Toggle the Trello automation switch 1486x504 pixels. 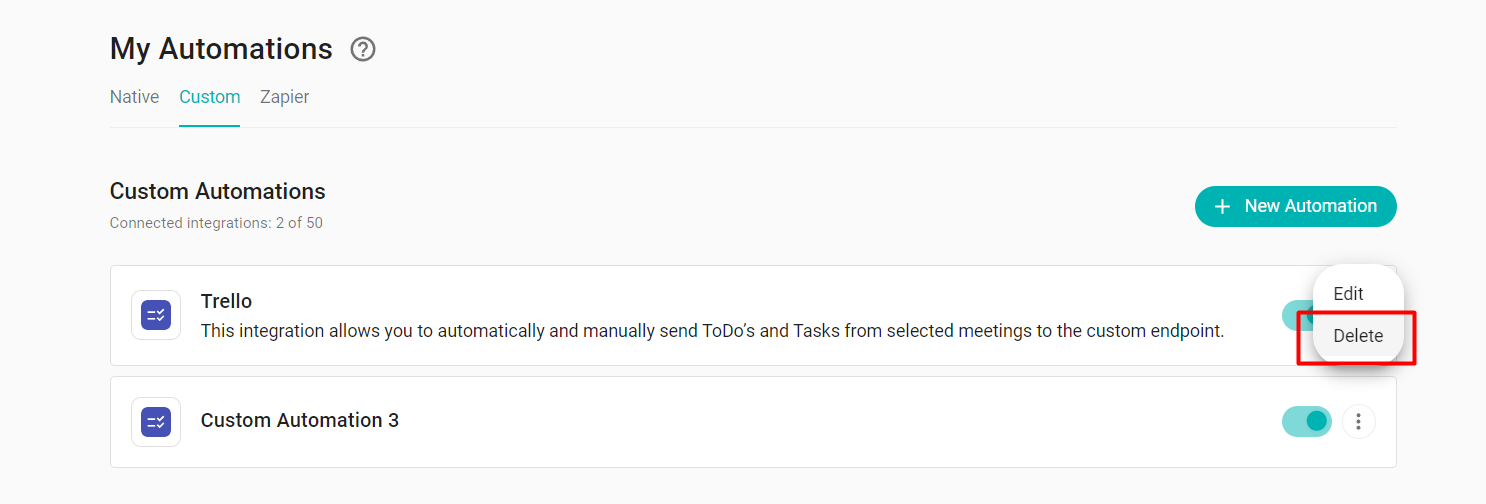point(1297,315)
